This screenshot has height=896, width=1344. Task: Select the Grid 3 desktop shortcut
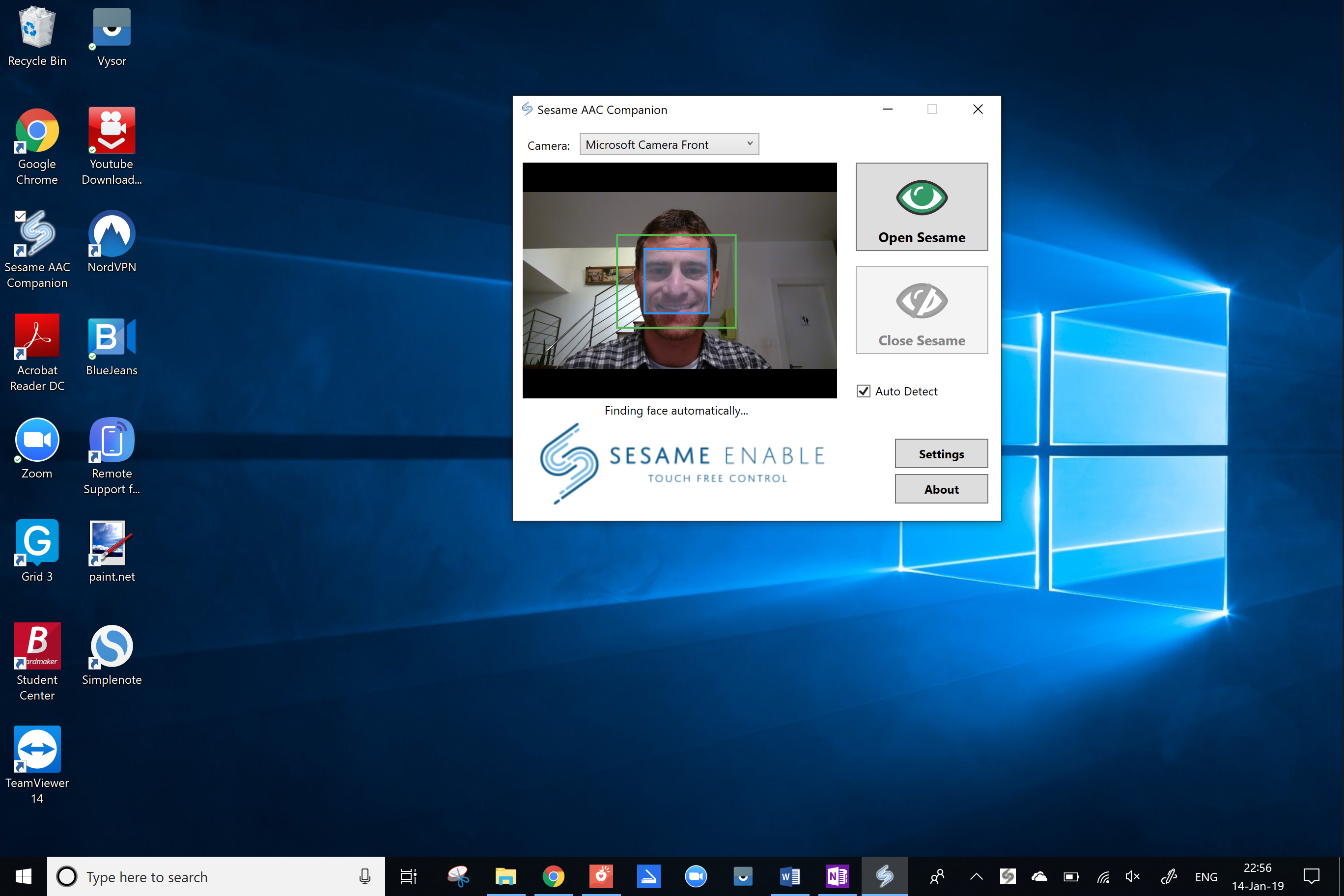37,552
